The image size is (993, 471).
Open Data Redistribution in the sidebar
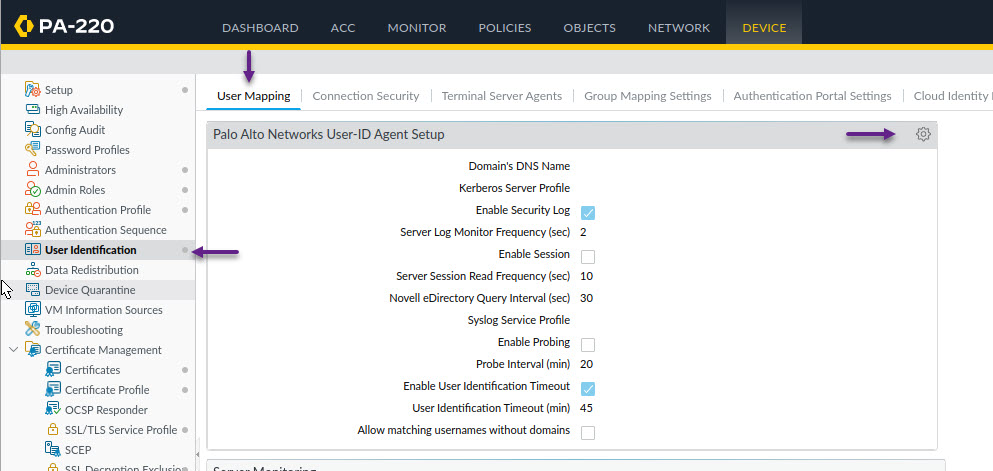[92, 270]
